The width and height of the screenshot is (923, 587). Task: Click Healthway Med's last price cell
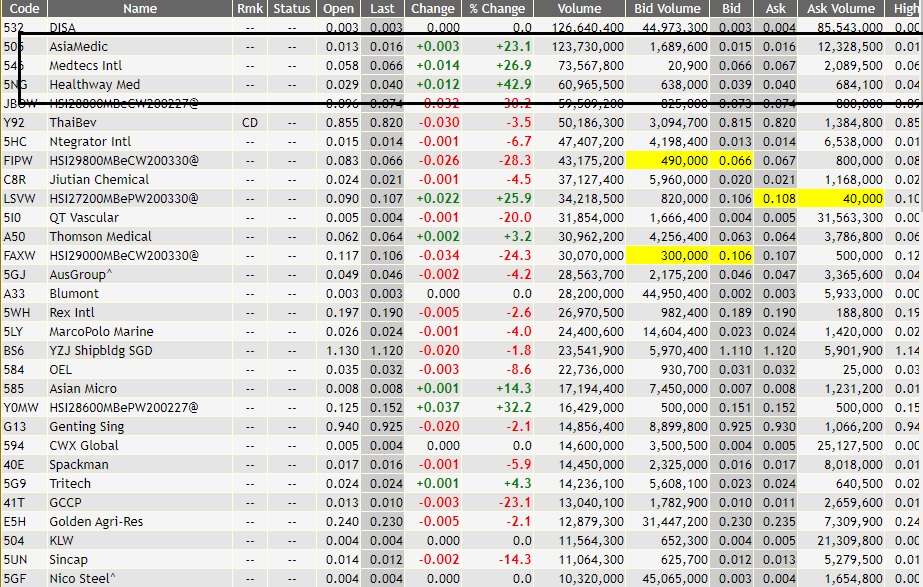pyautogui.click(x=384, y=85)
